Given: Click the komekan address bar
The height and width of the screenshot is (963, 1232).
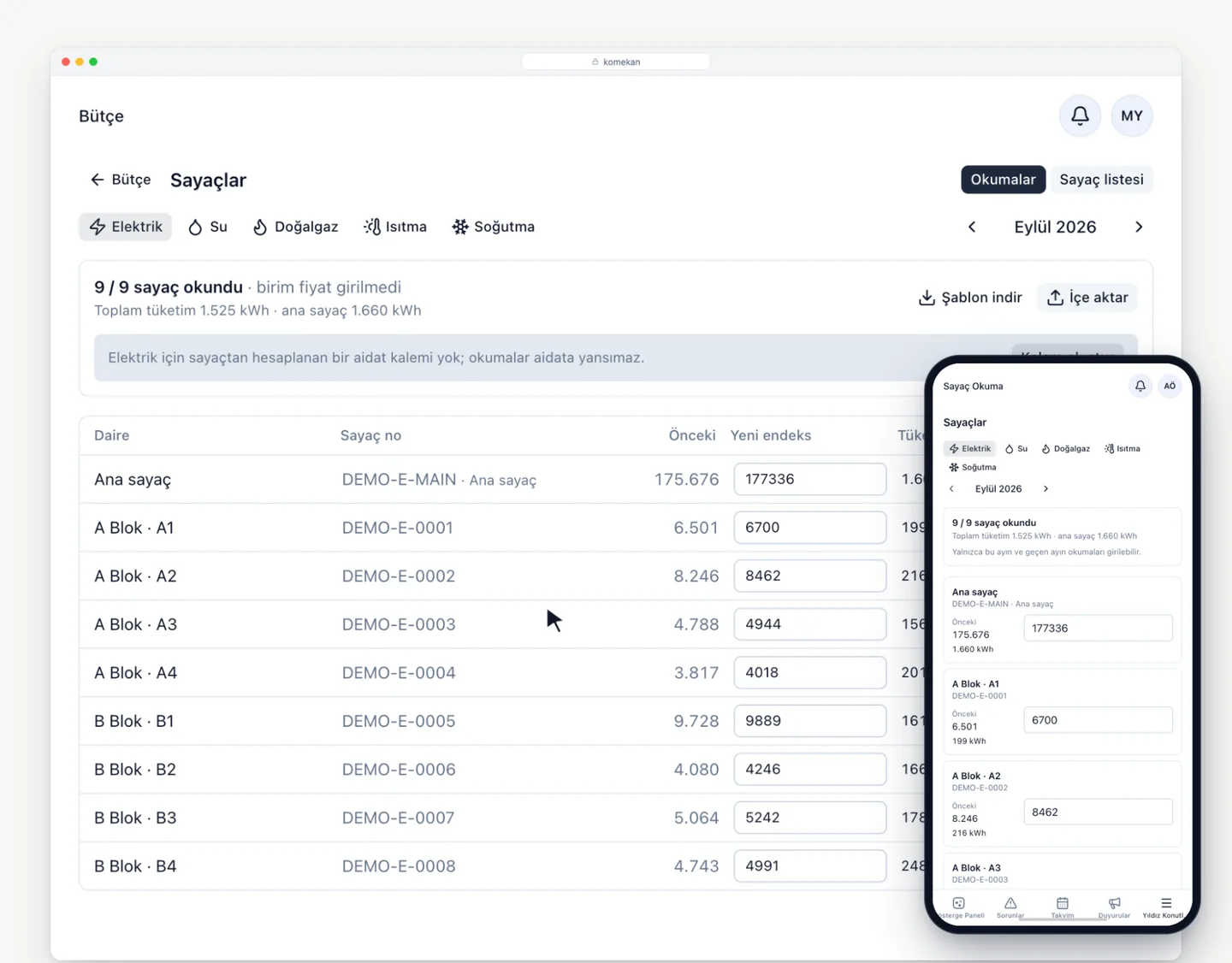Looking at the screenshot, I should coord(616,62).
